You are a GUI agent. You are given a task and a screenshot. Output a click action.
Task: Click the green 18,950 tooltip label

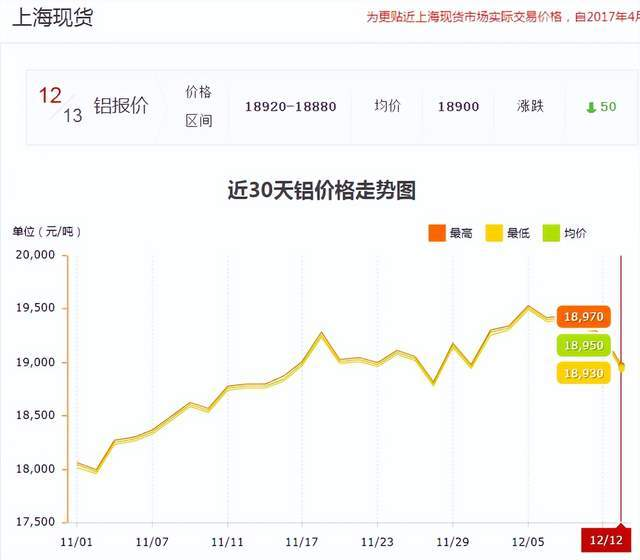click(x=583, y=345)
